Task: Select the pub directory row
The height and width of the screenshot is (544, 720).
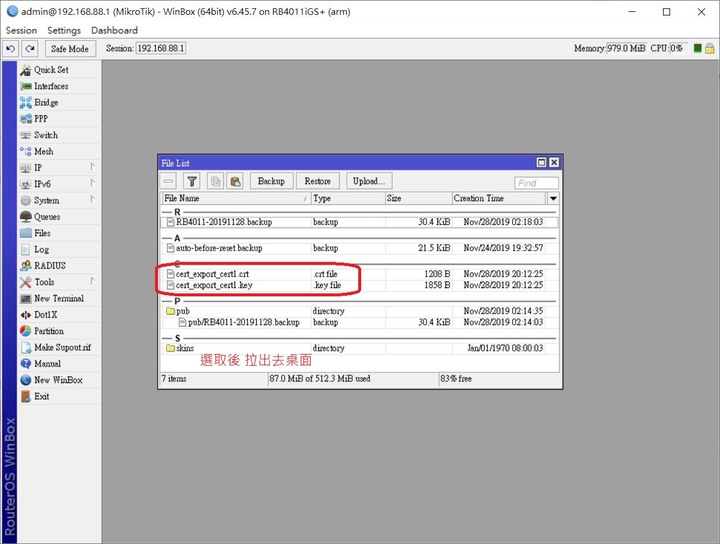Action: pos(359,311)
